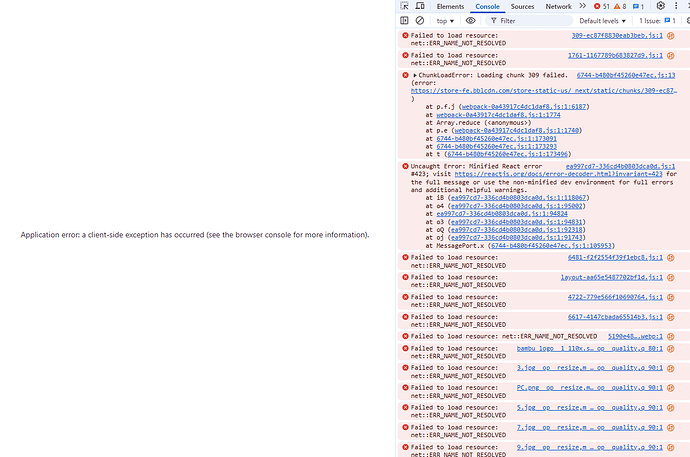Open the Sources tab
Screen dimensions: 690x457
(x=522, y=7)
